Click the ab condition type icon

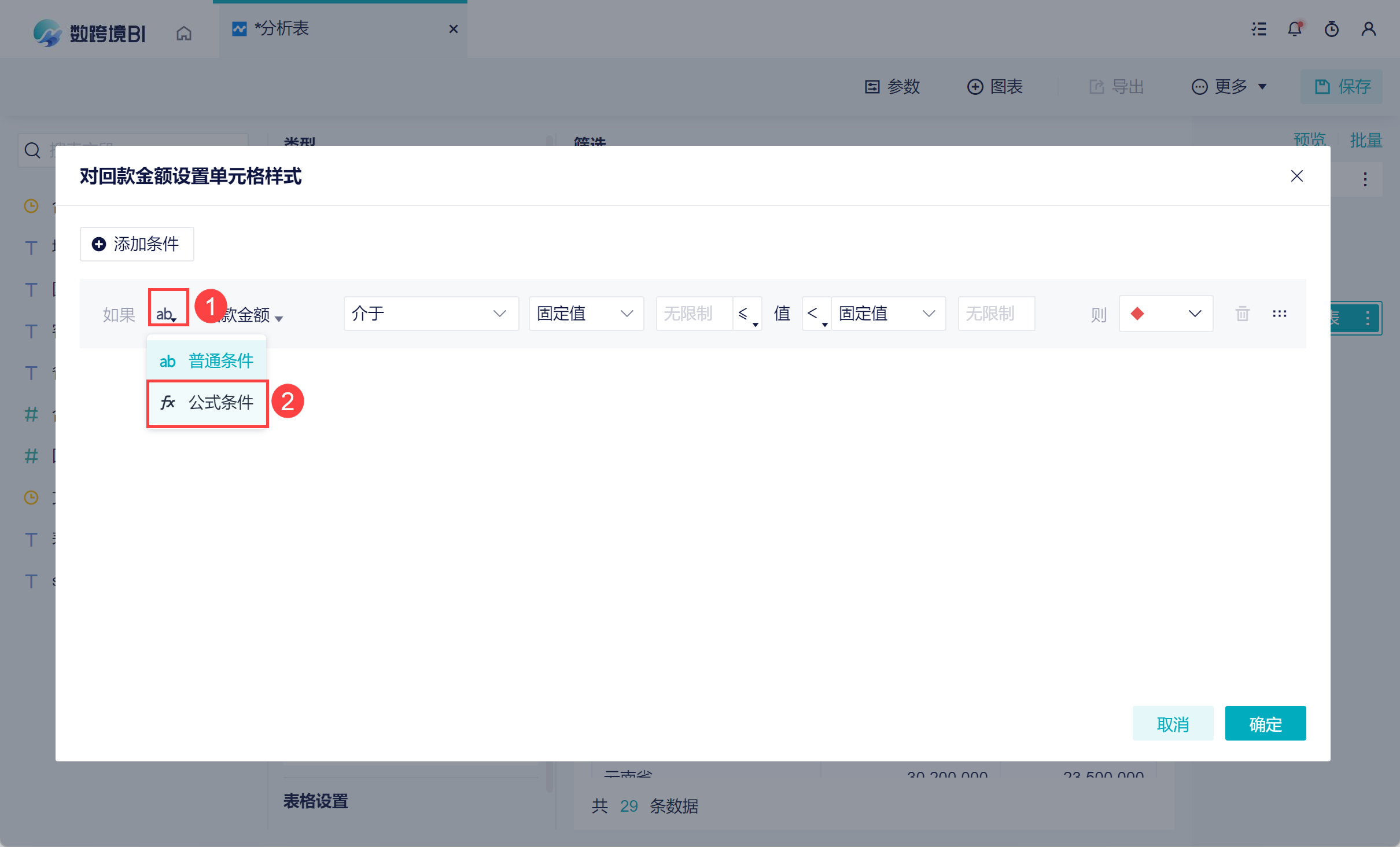(167, 314)
